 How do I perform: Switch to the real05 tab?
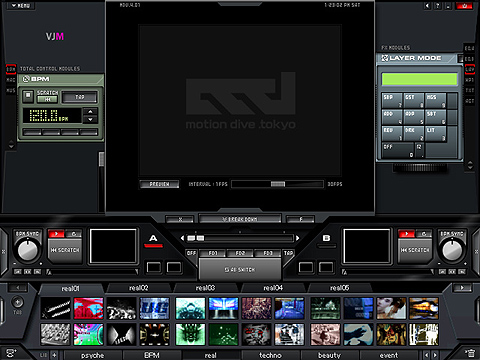tap(339, 288)
